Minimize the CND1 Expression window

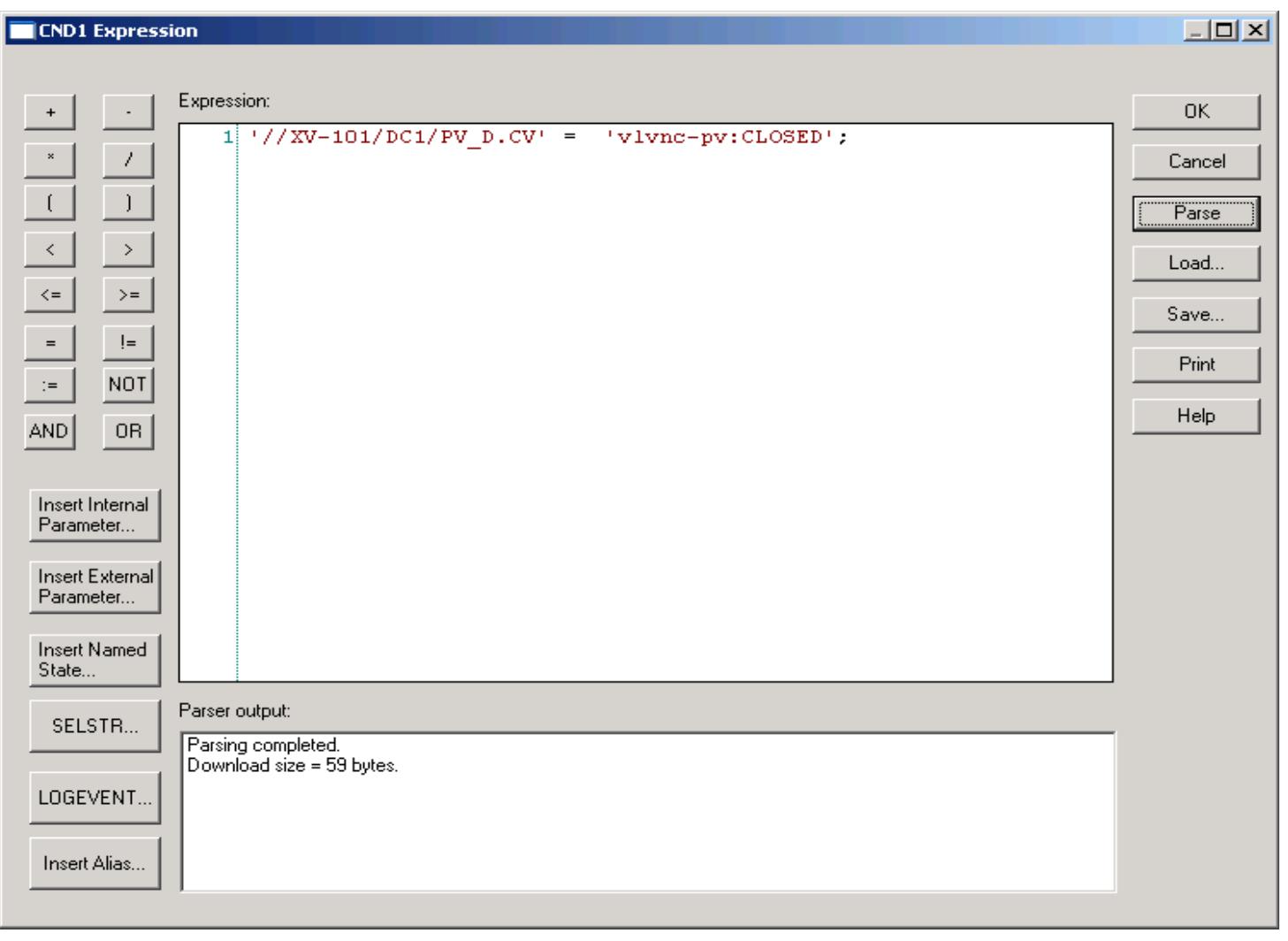click(1197, 31)
